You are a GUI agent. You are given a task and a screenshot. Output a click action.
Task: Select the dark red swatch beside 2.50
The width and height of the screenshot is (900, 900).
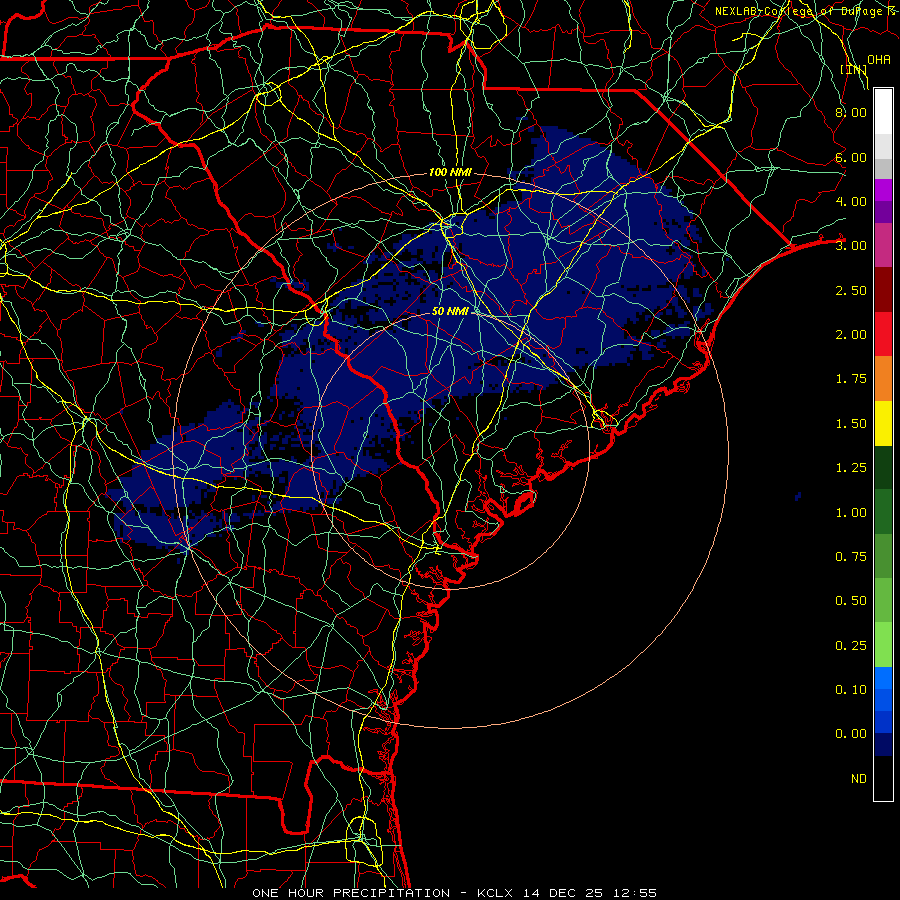pyautogui.click(x=883, y=290)
